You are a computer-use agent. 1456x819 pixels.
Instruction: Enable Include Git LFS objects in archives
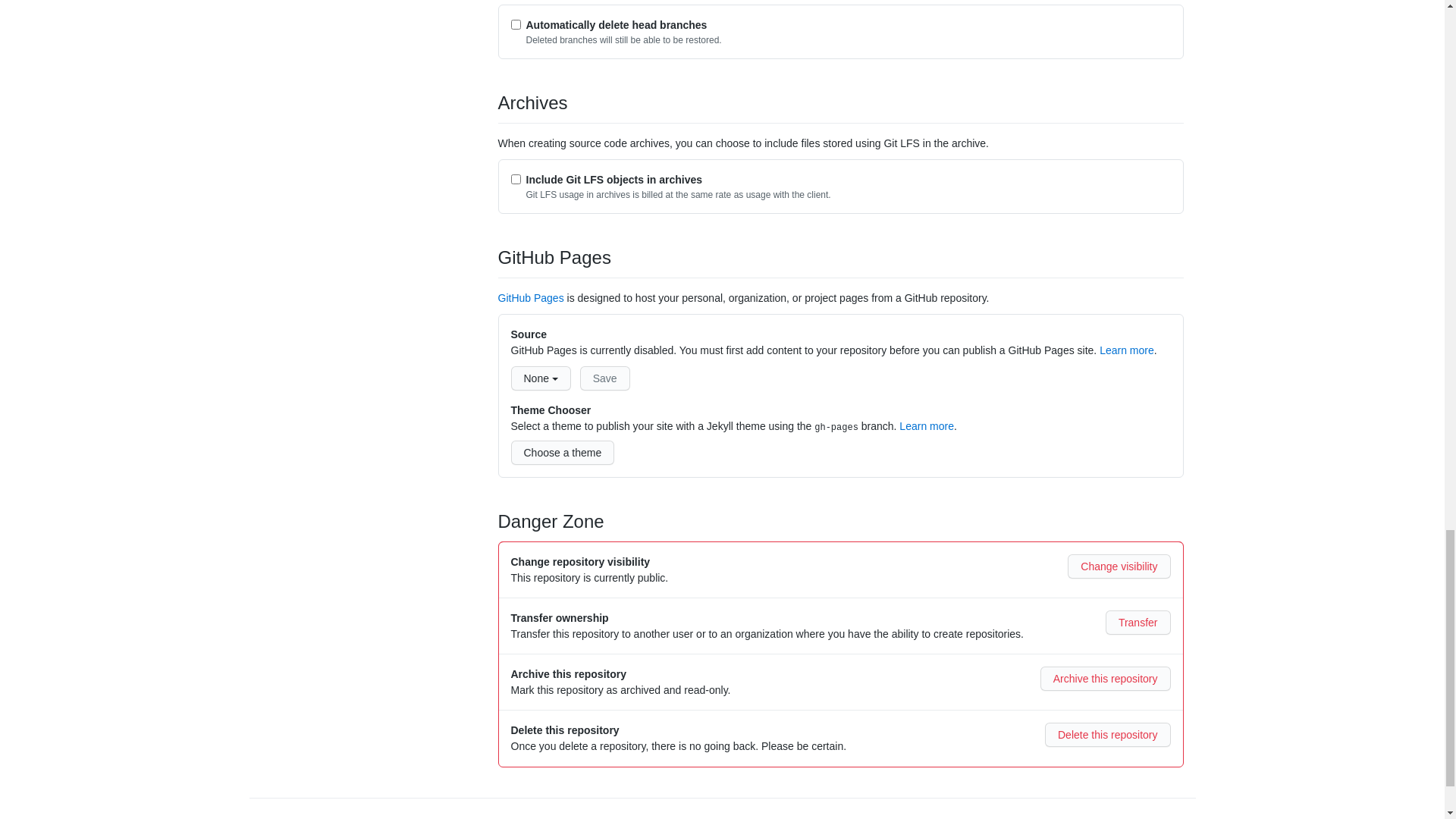[516, 179]
